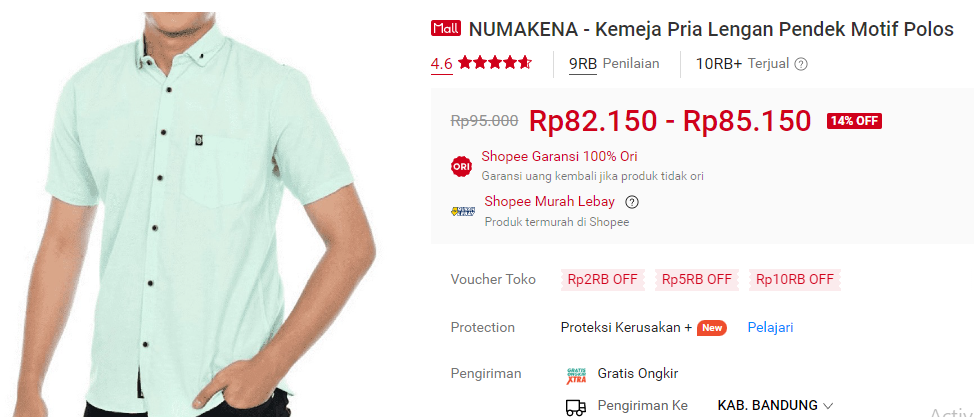Open the KAB. BANDUNG location dropdown
This screenshot has height=417, width=974.
pyautogui.click(x=775, y=406)
